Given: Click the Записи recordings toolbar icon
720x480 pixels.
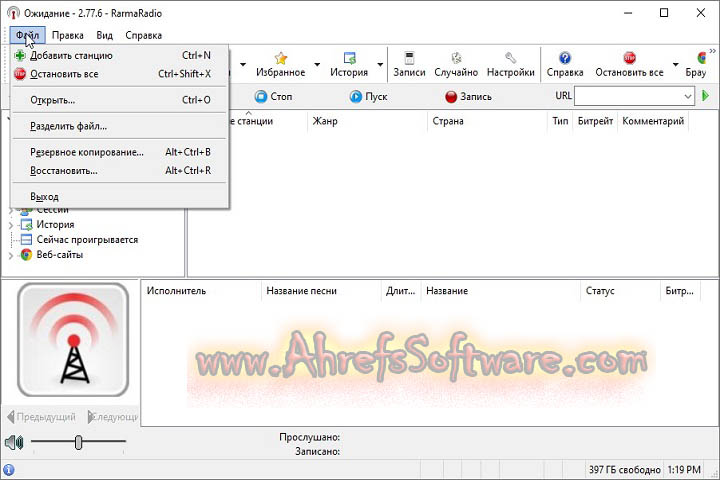Looking at the screenshot, I should (x=409, y=58).
